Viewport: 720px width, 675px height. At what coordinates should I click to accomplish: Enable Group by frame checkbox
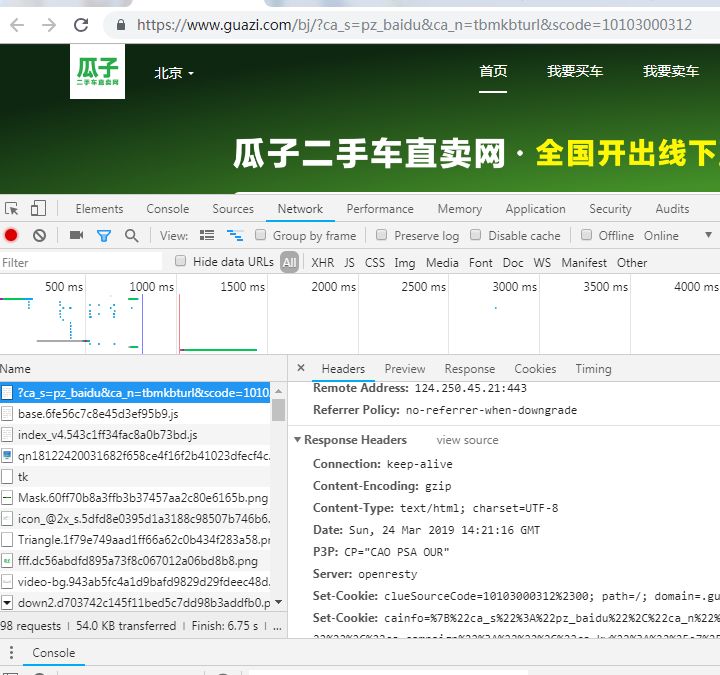tap(260, 235)
